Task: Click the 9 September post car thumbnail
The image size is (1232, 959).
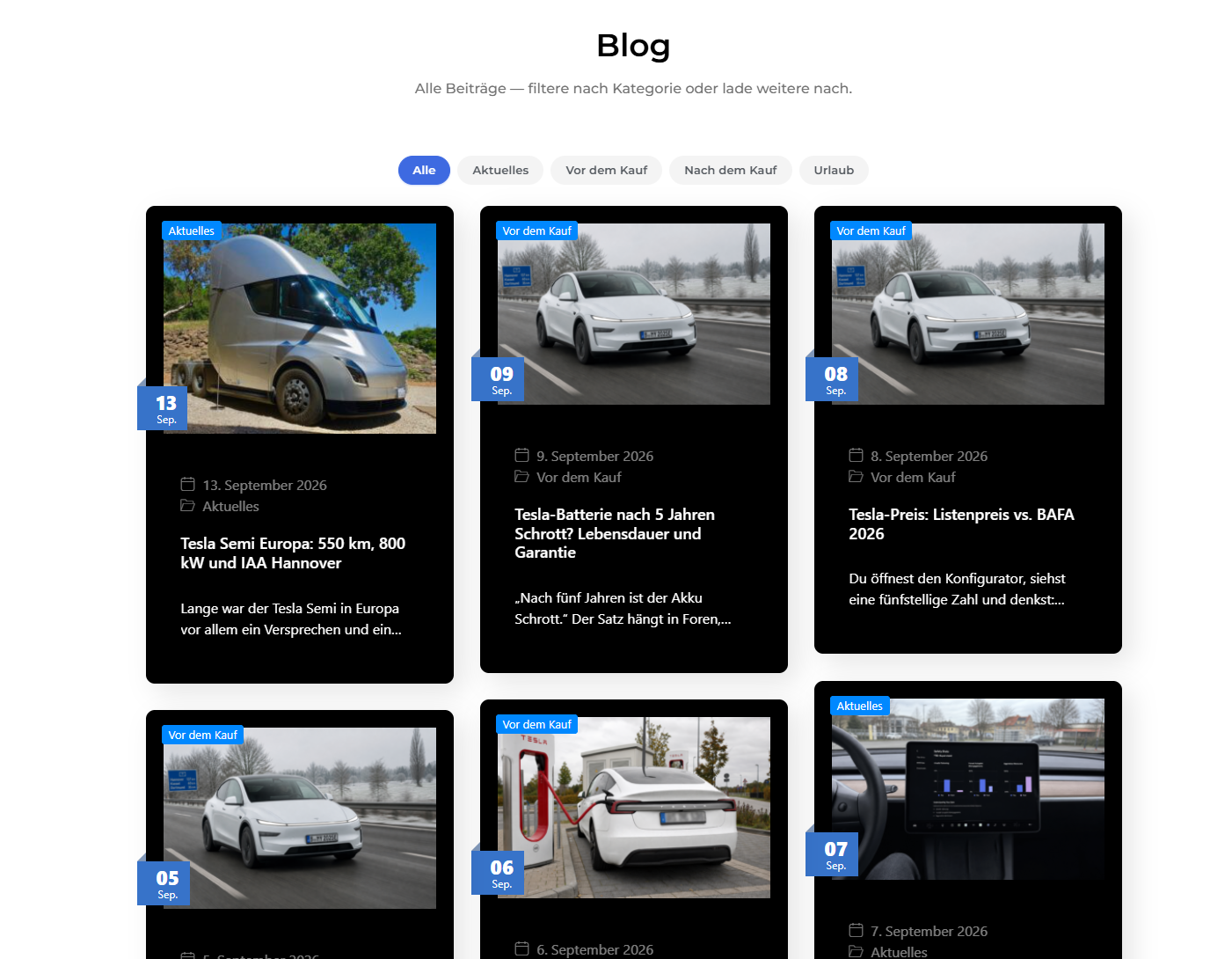Action: tap(634, 314)
